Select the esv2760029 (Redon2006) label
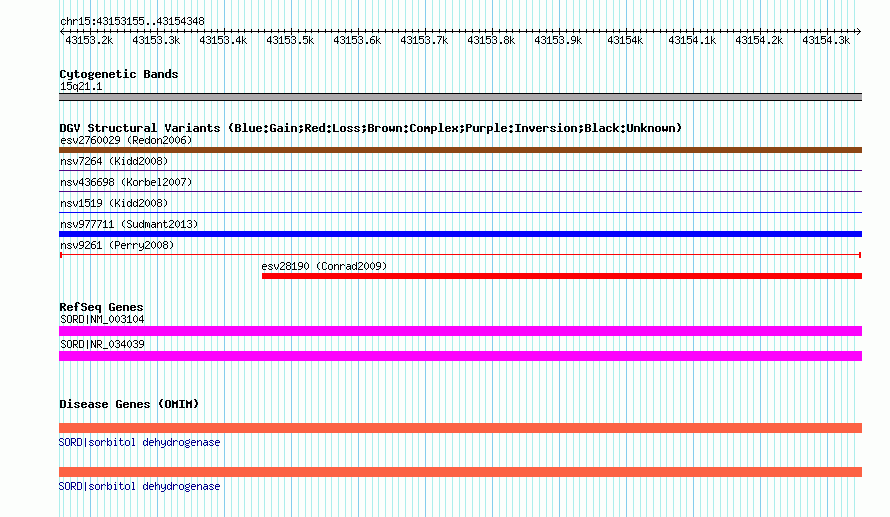The image size is (890, 517). [126, 140]
